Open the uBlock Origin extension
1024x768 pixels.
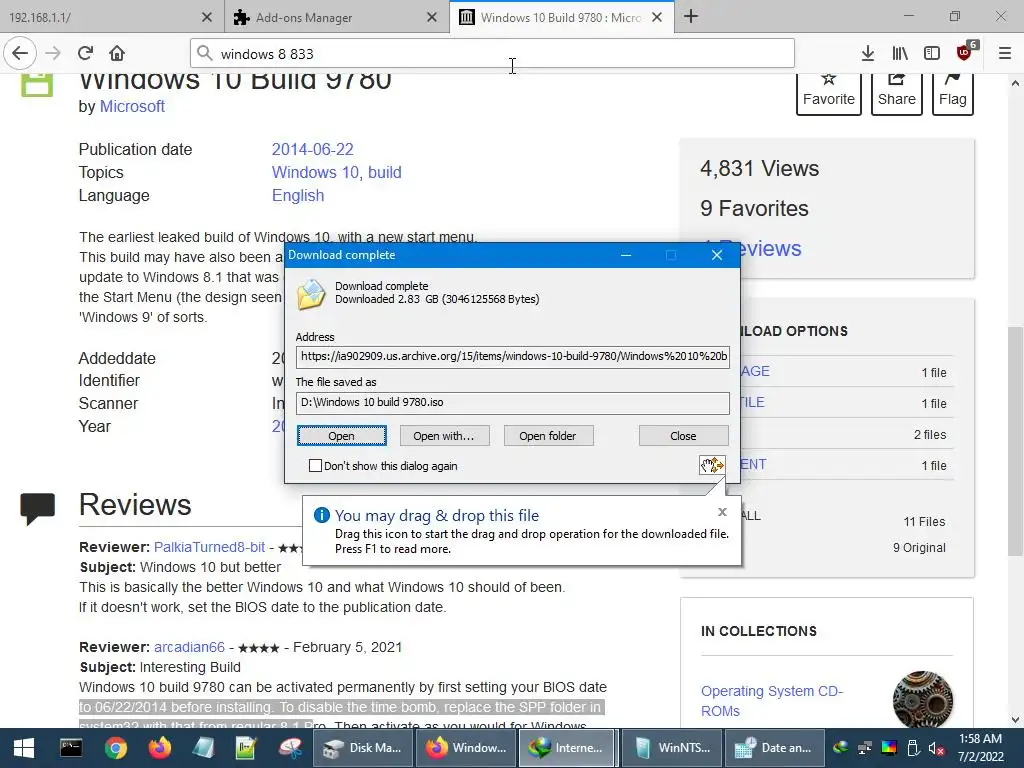point(965,52)
